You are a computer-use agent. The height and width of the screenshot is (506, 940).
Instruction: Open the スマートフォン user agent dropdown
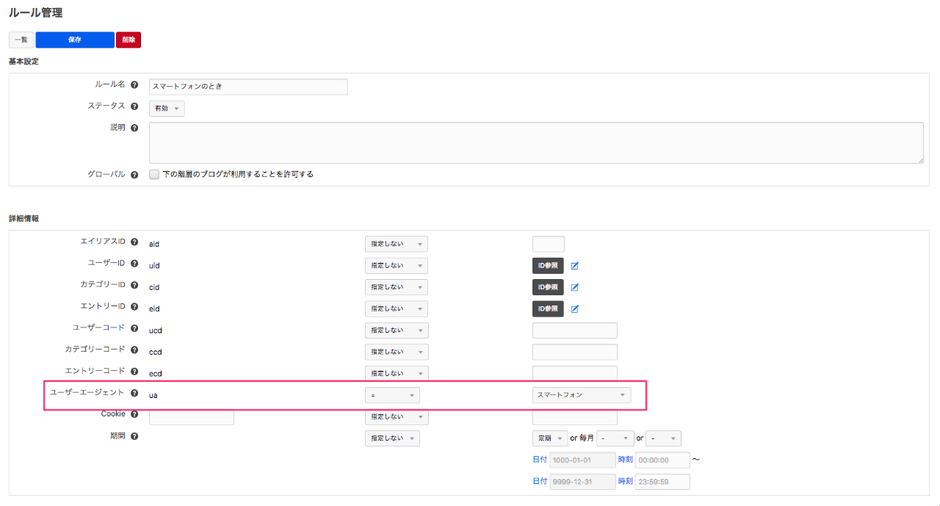coord(581,395)
